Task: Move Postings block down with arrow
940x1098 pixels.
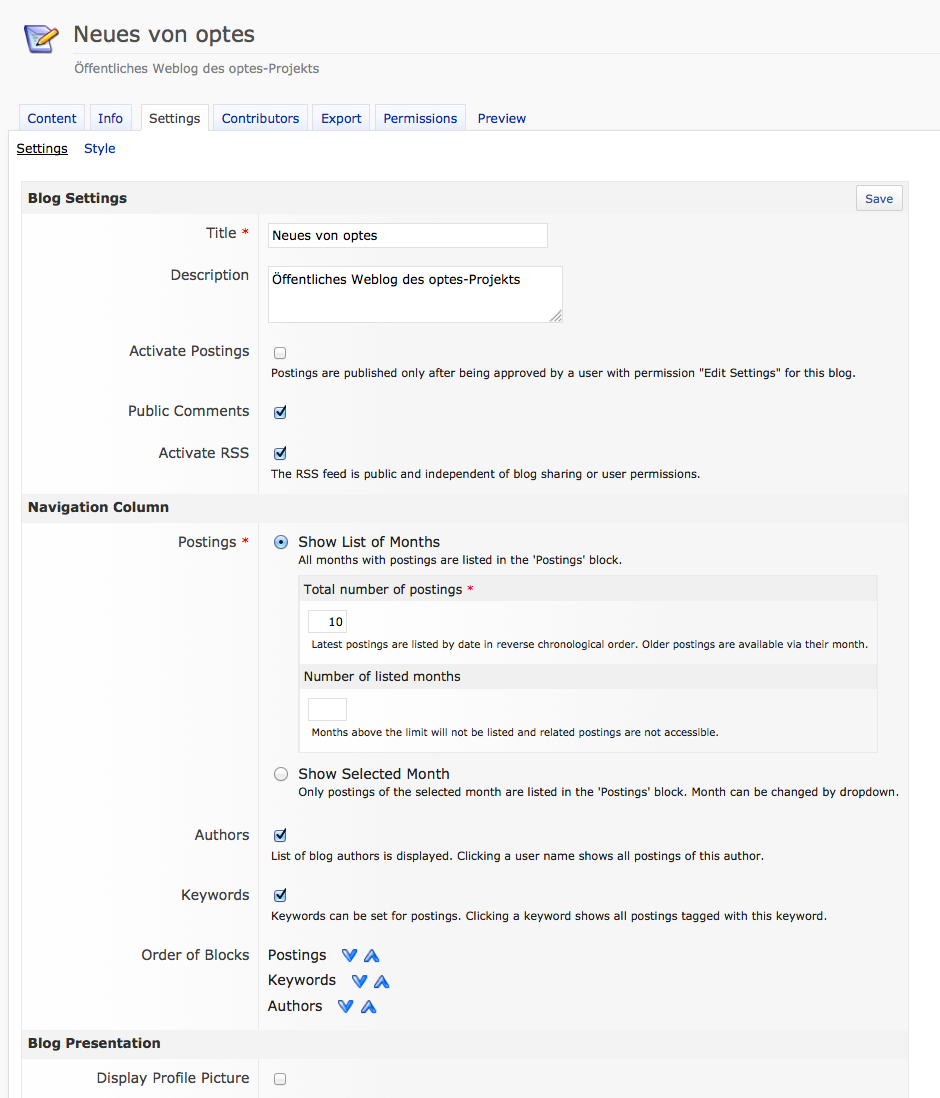Action: [x=349, y=956]
